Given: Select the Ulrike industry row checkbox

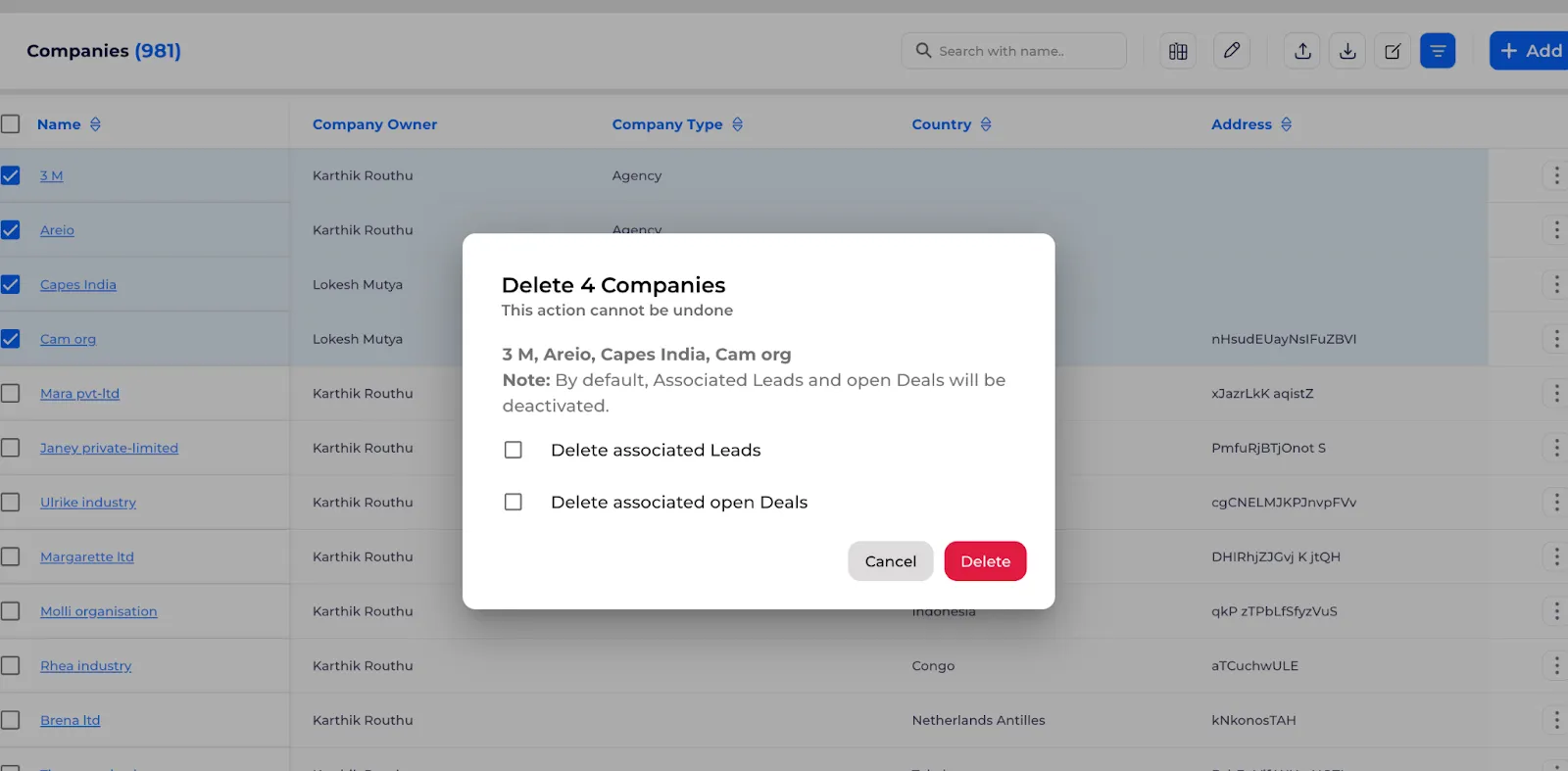Looking at the screenshot, I should point(10,503).
